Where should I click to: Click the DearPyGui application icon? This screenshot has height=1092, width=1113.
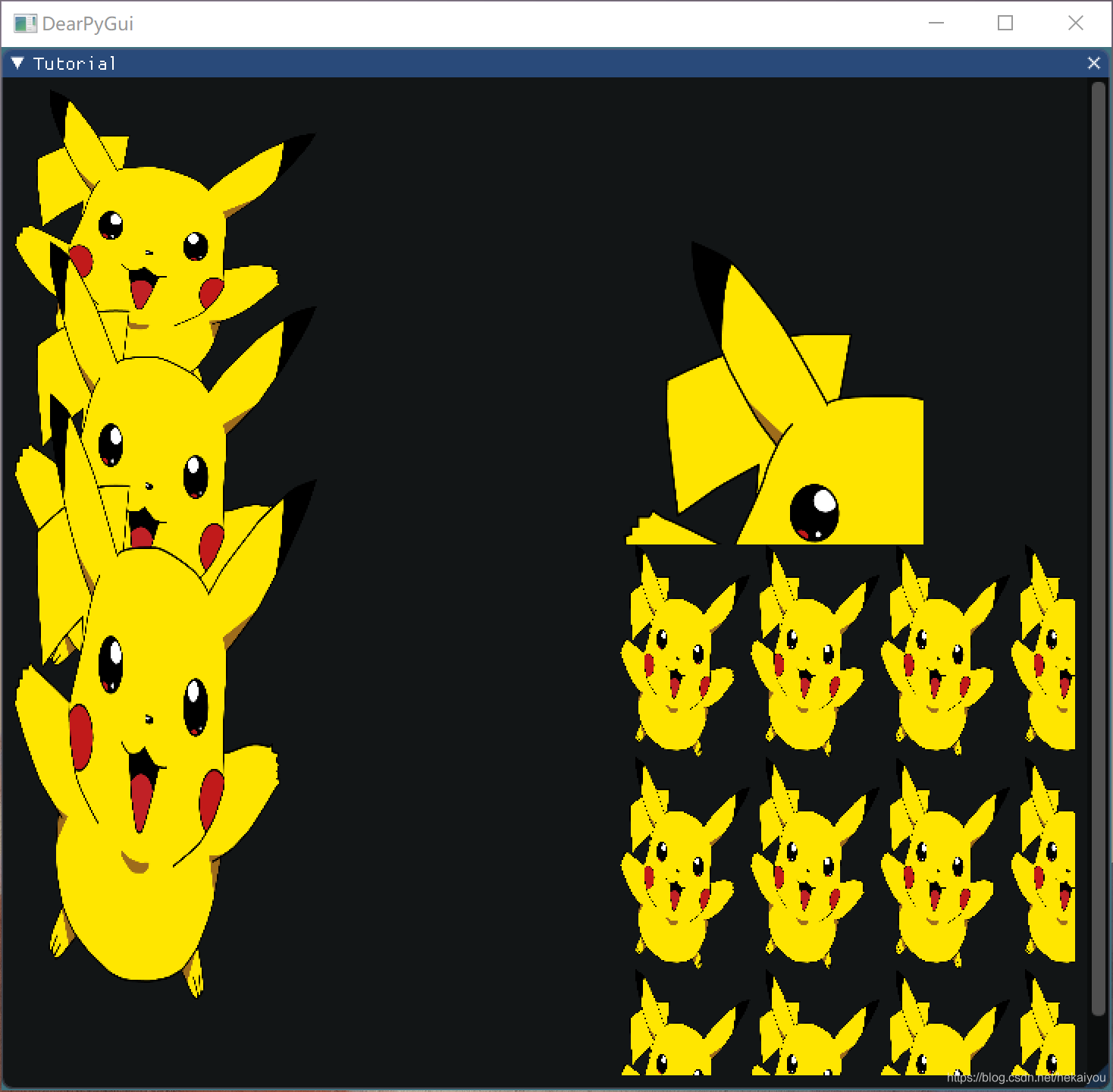[25, 24]
